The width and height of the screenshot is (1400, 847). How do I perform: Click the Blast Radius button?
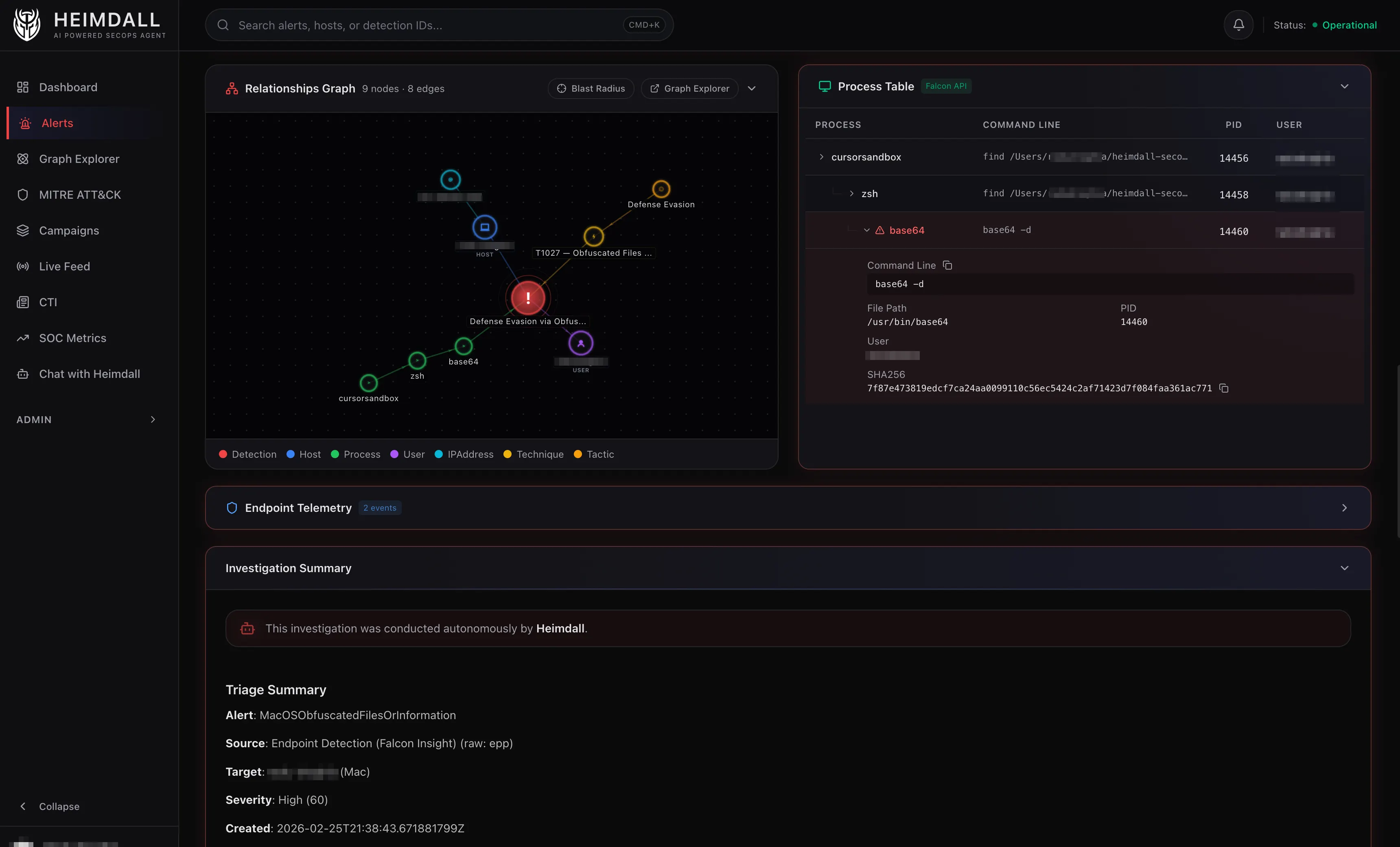[x=591, y=88]
